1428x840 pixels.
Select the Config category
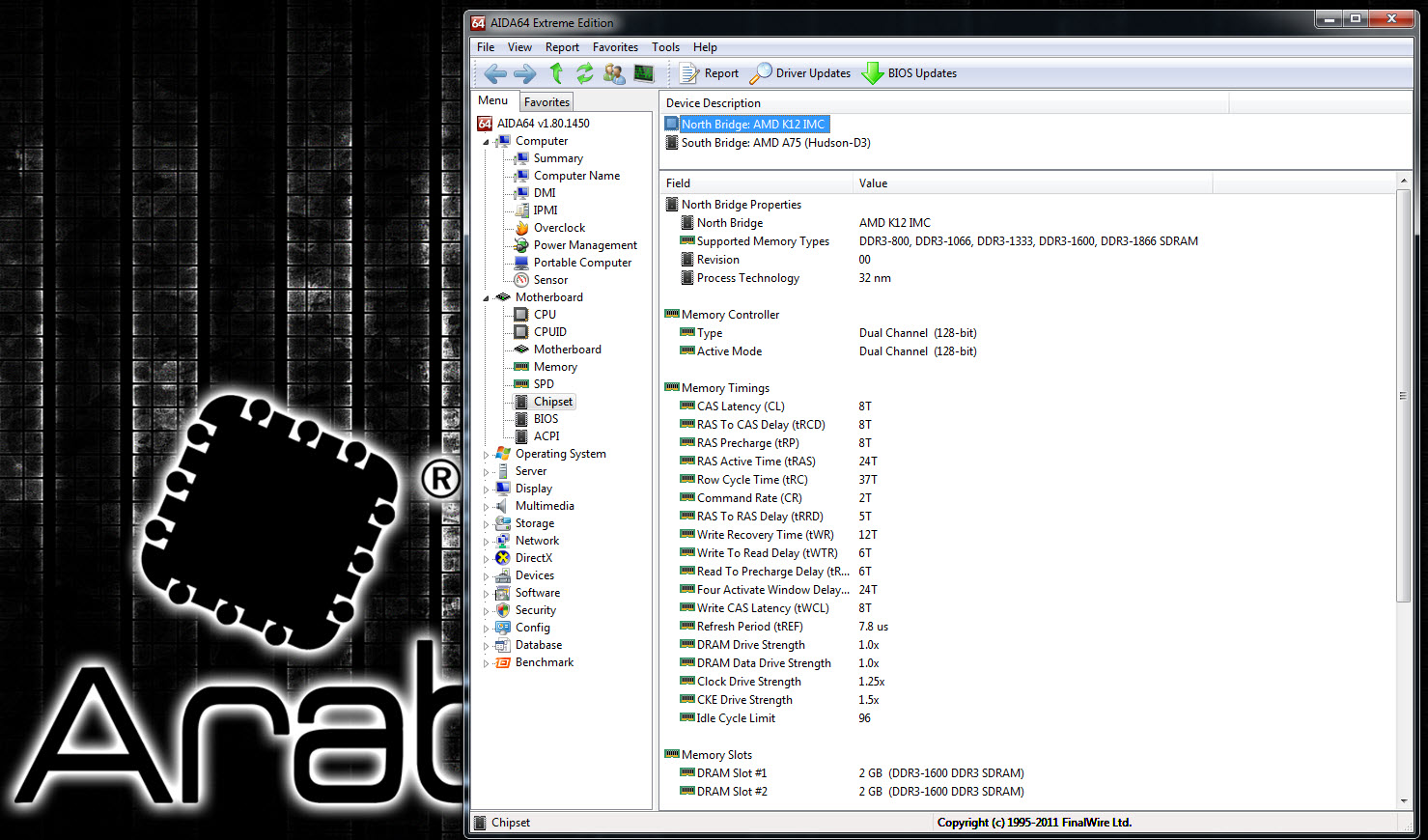pyautogui.click(x=532, y=628)
